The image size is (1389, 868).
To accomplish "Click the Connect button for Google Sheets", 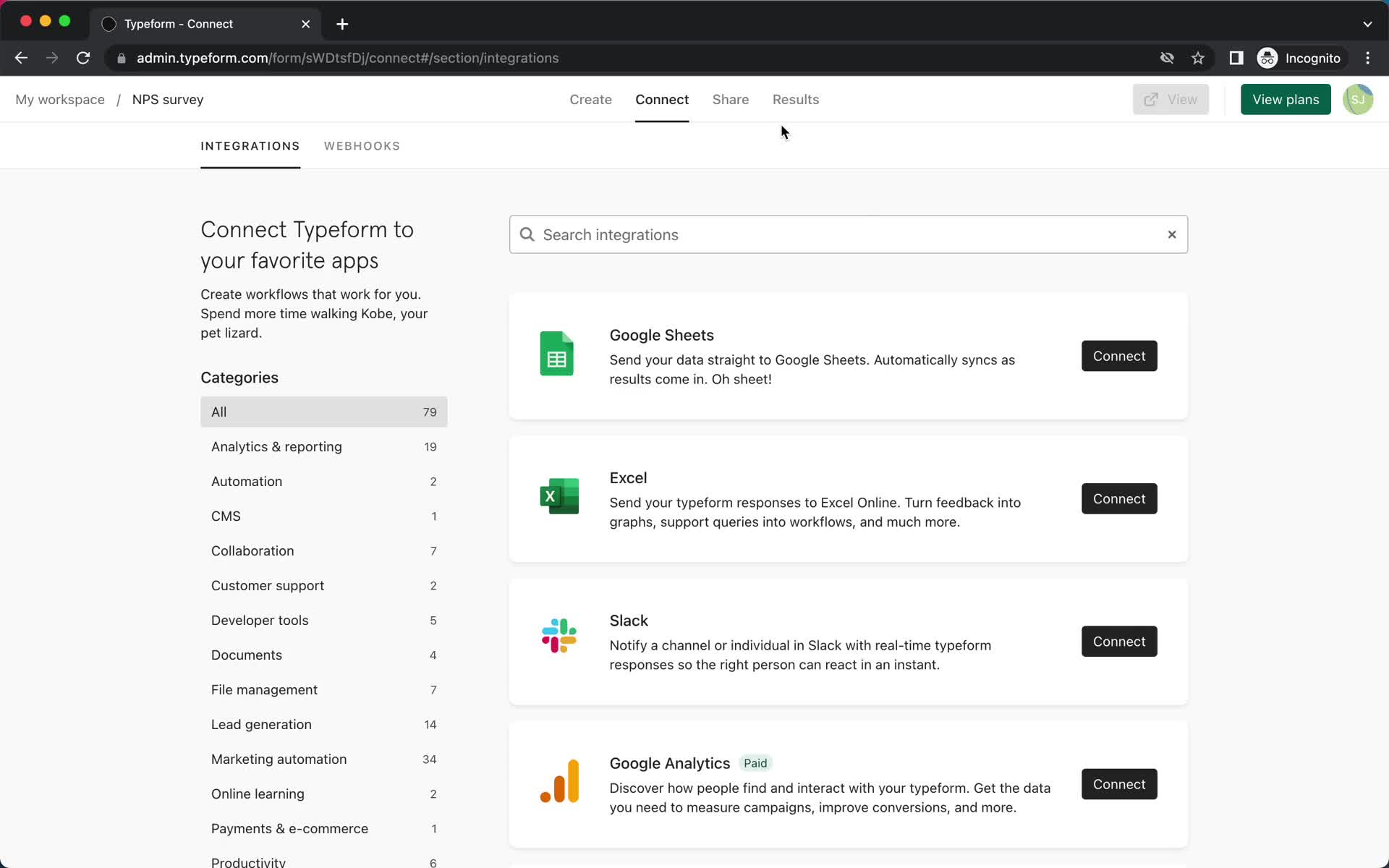I will coord(1119,355).
